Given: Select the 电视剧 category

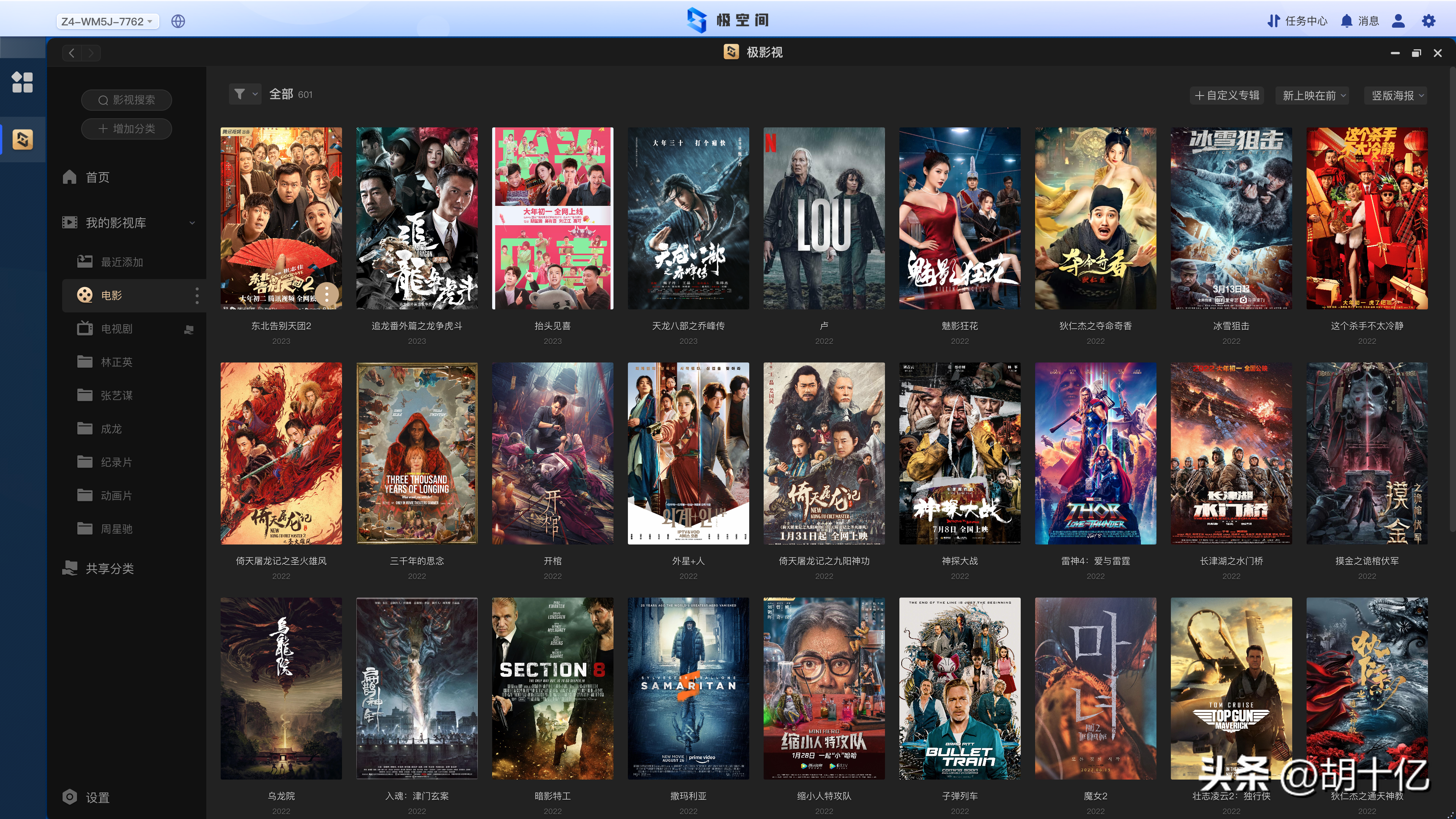Looking at the screenshot, I should [105, 329].
